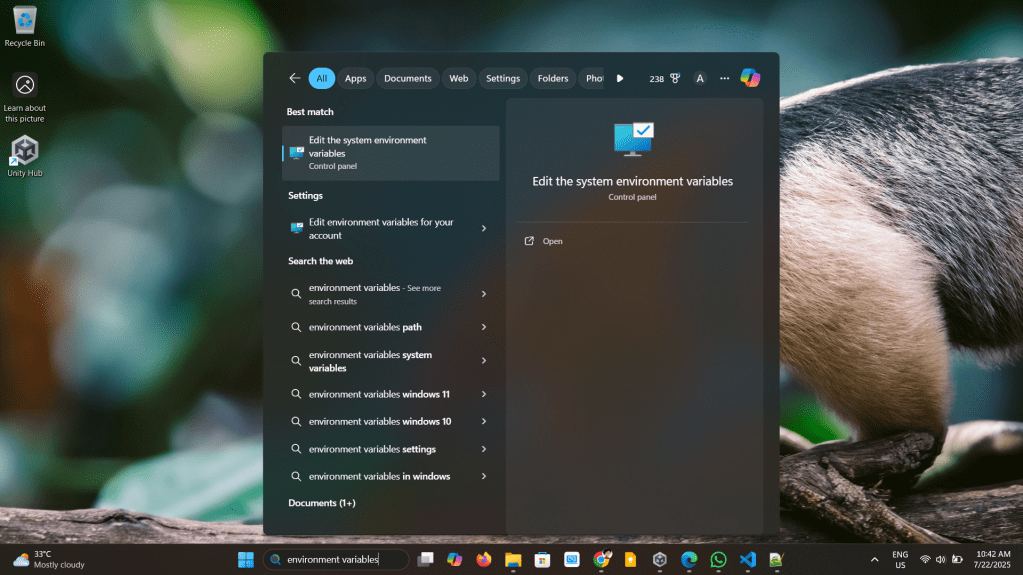
Task: Show hidden system tray icons chevron
Action: [x=875, y=560]
